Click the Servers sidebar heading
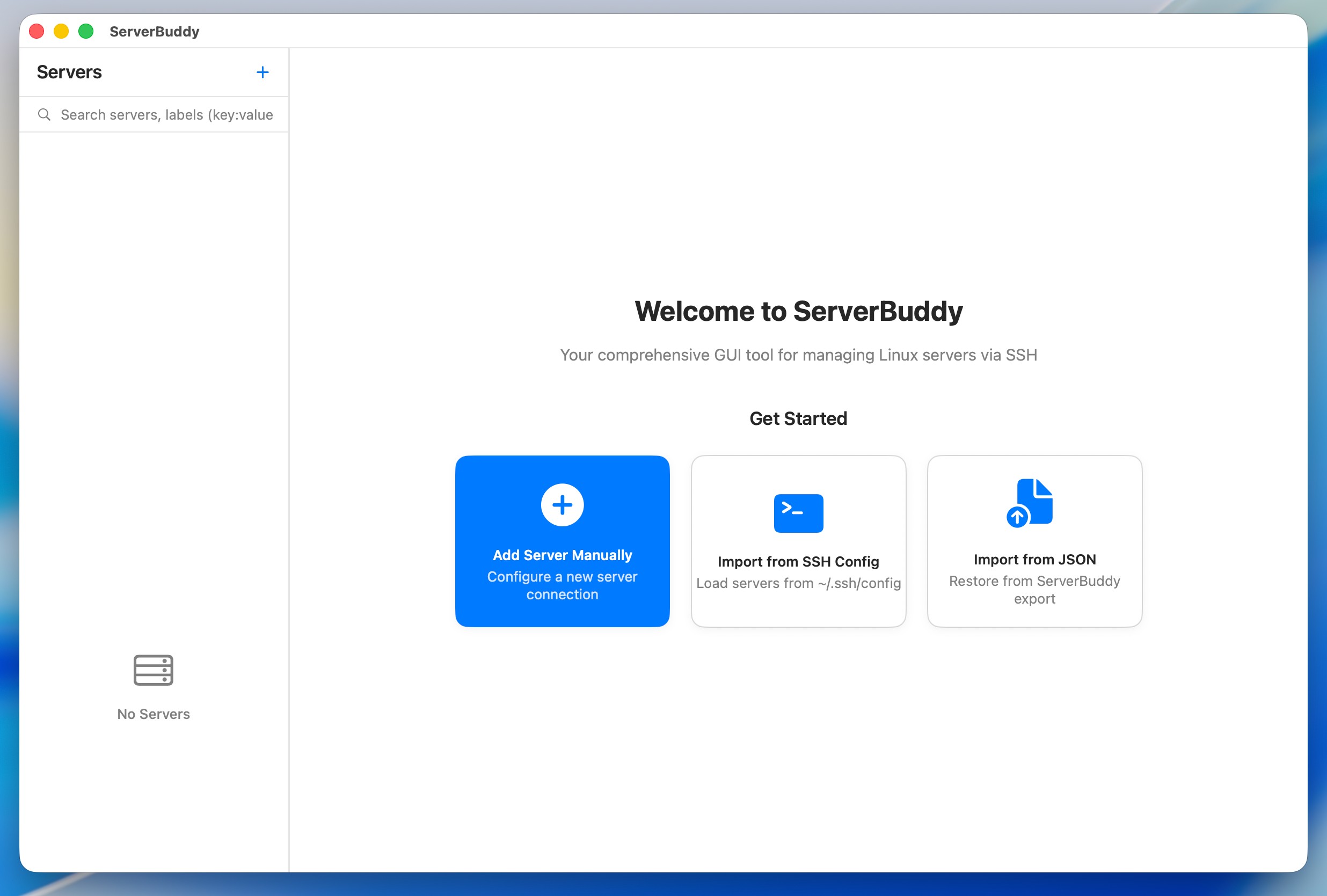Screen dimensions: 1327x896 pyautogui.click(x=69, y=72)
